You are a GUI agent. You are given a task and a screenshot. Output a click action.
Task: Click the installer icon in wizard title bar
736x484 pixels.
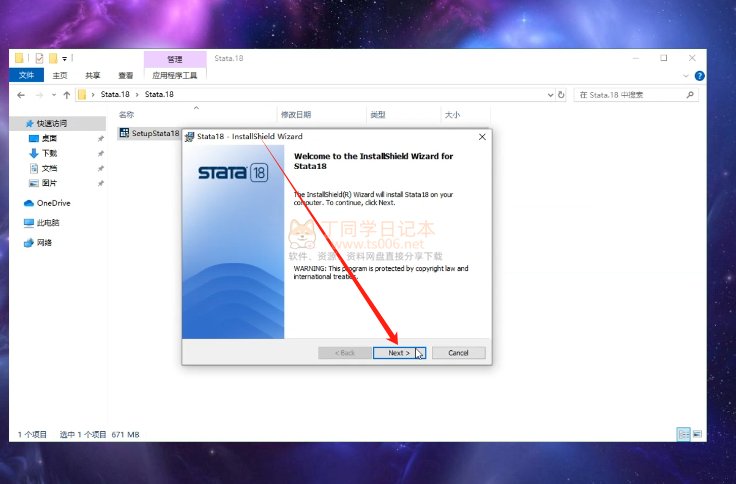[190, 137]
